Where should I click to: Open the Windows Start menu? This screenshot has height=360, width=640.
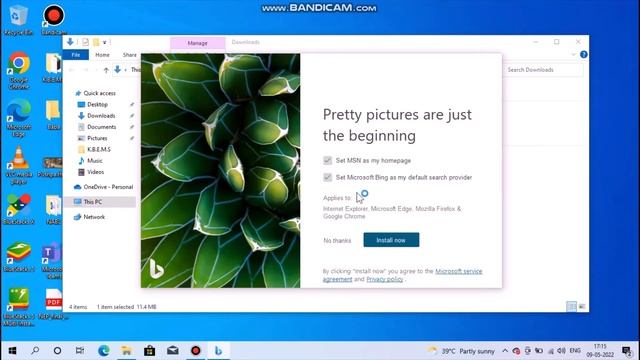[x=12, y=351]
